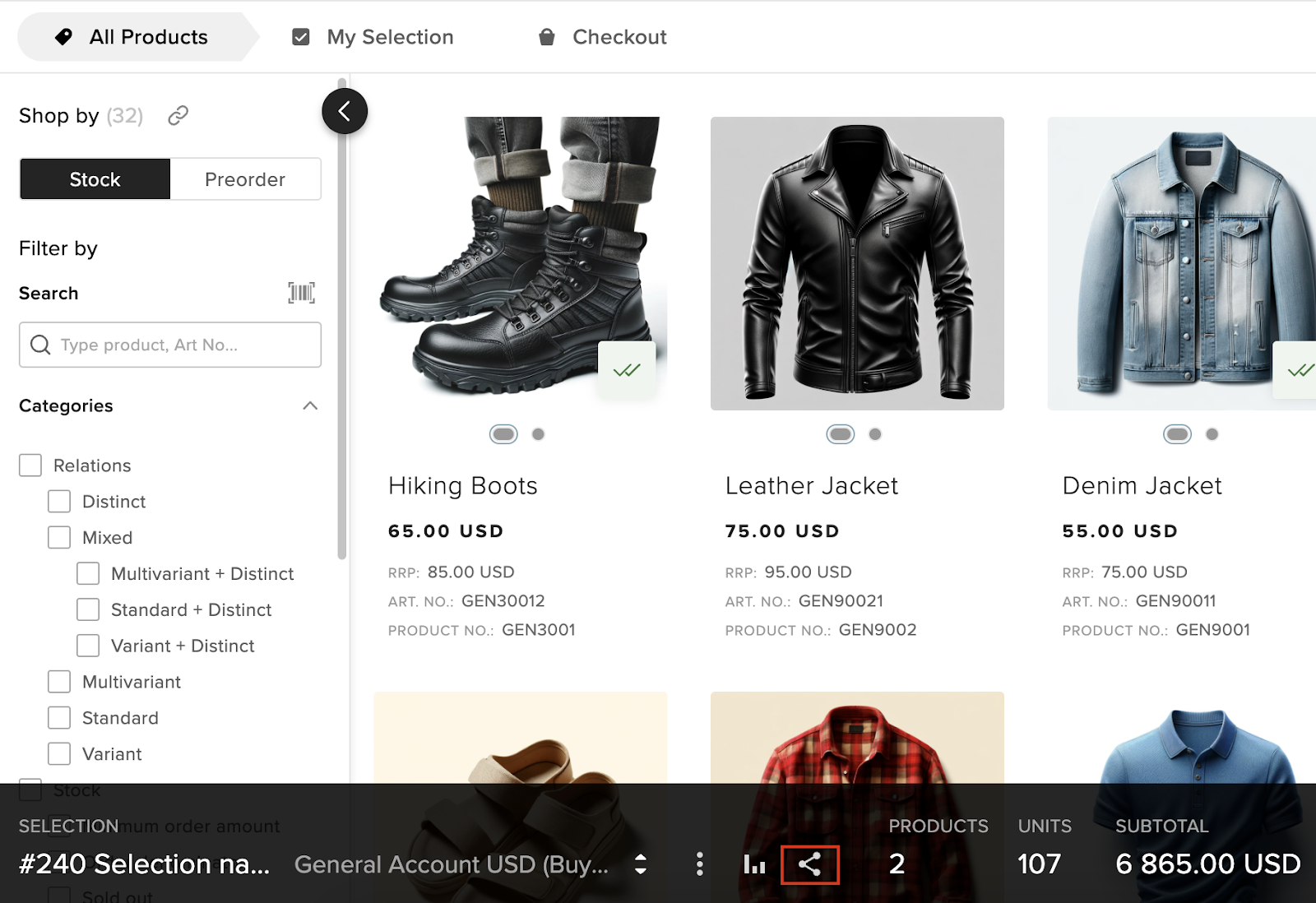Copy the Shop by filter link icon
Image resolution: width=1316 pixels, height=903 pixels.
[x=178, y=116]
